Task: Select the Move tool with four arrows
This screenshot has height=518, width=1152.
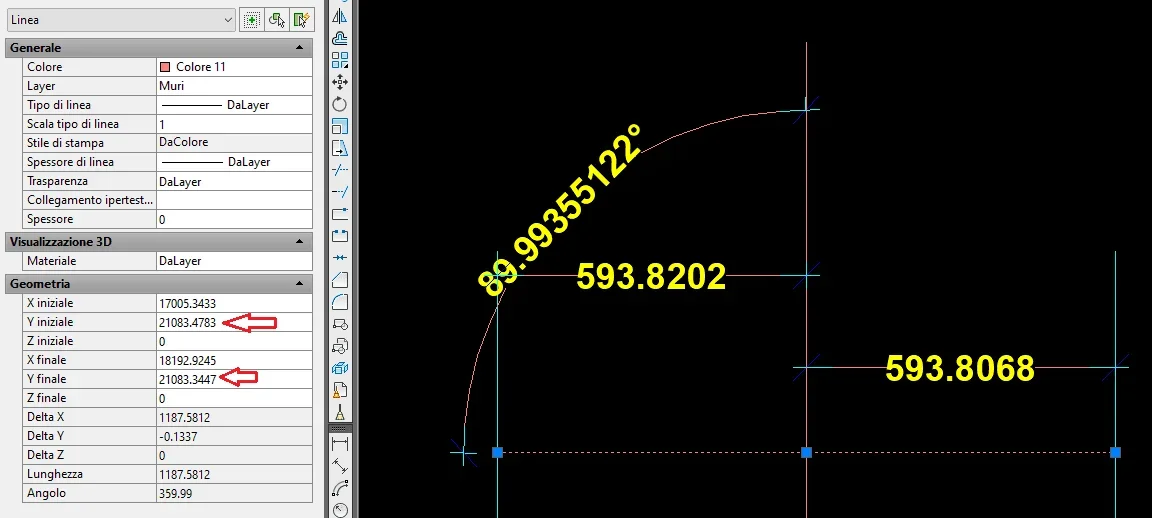Action: (340, 82)
